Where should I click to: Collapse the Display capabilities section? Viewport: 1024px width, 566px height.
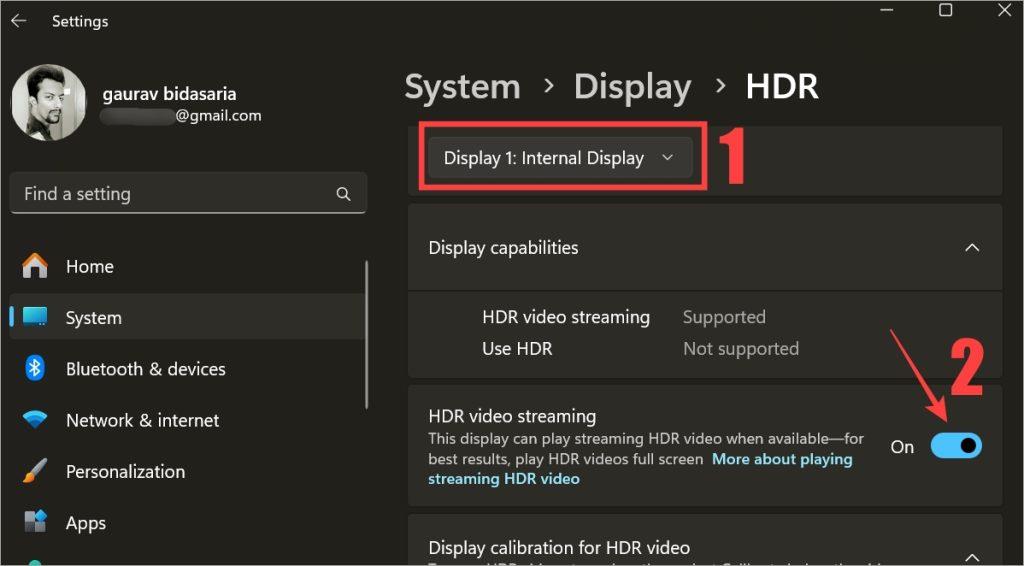click(972, 247)
